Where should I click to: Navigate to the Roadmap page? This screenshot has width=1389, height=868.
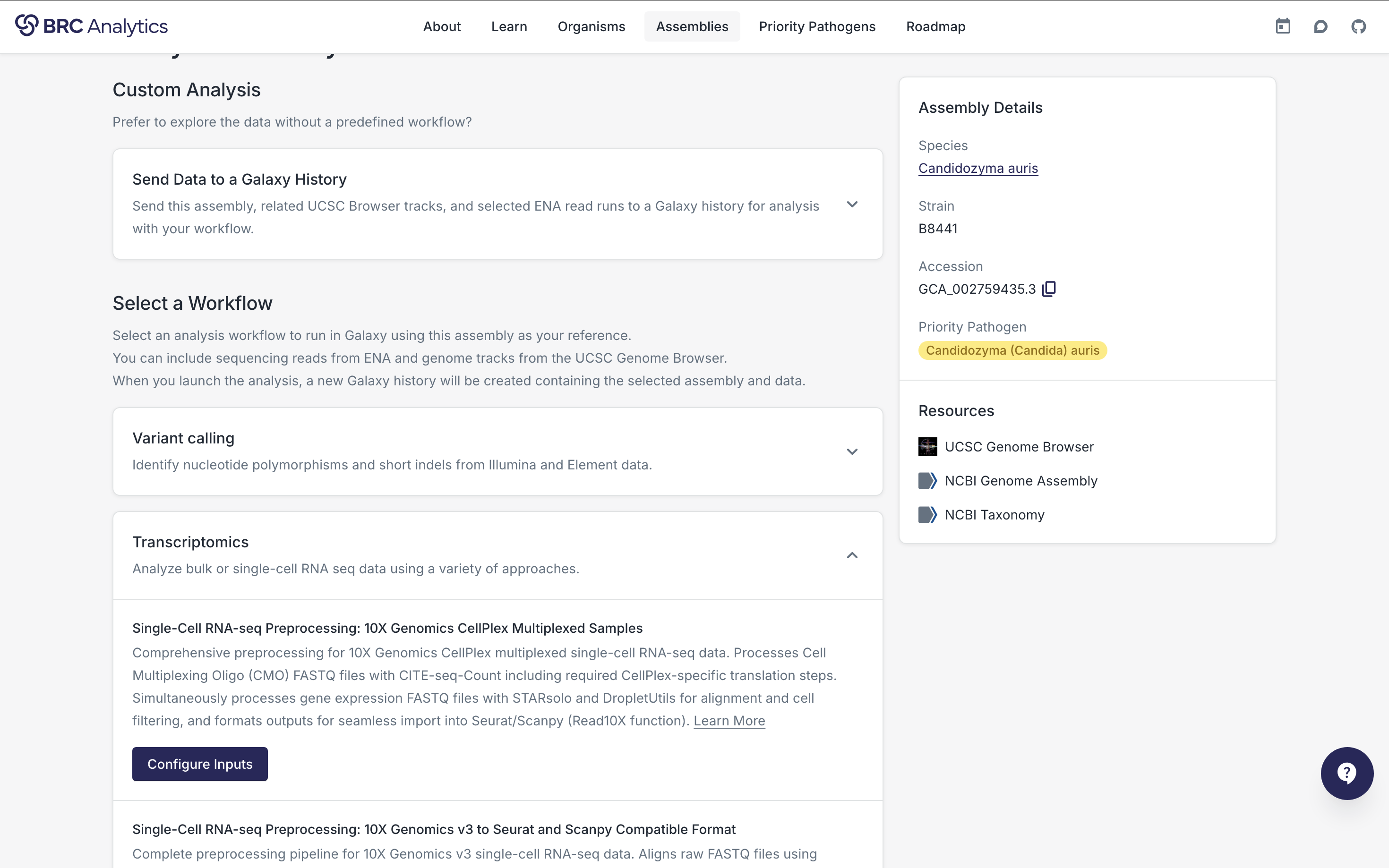pos(935,26)
